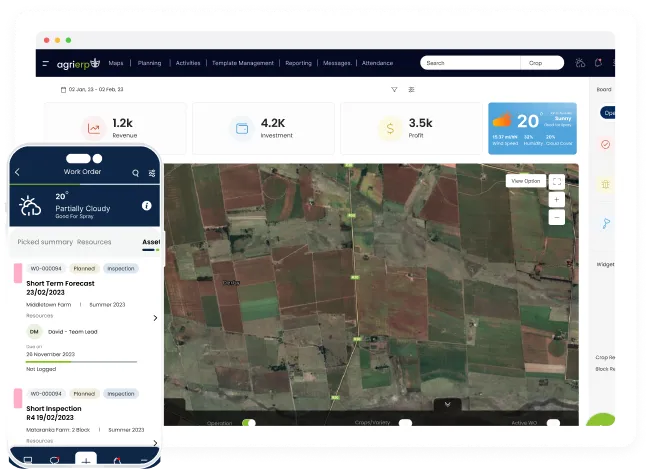651x469 pixels.
Task: Go back from mobile Work Order screen
Action: click(x=17, y=172)
